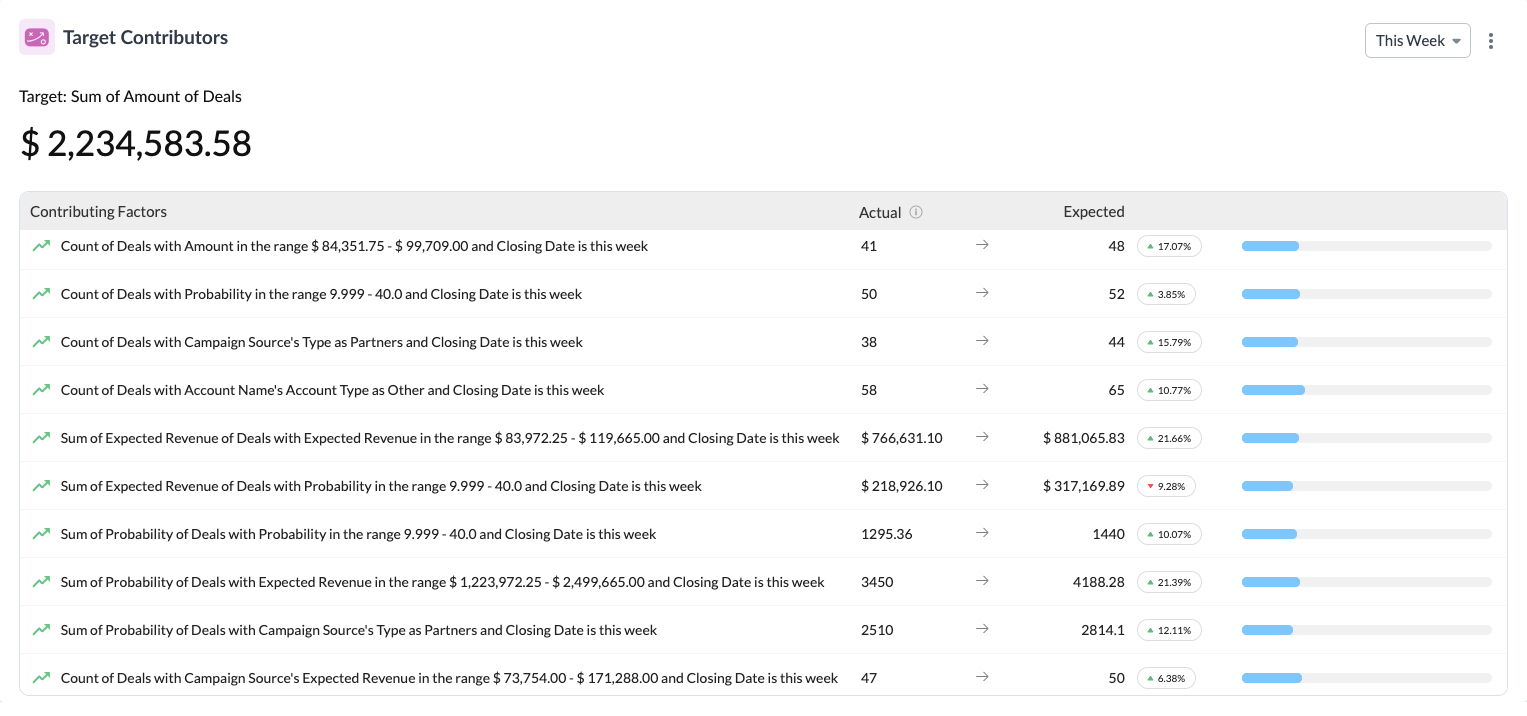Image resolution: width=1527 pixels, height=716 pixels.
Task: Click the Expected column header
Action: tap(1093, 212)
